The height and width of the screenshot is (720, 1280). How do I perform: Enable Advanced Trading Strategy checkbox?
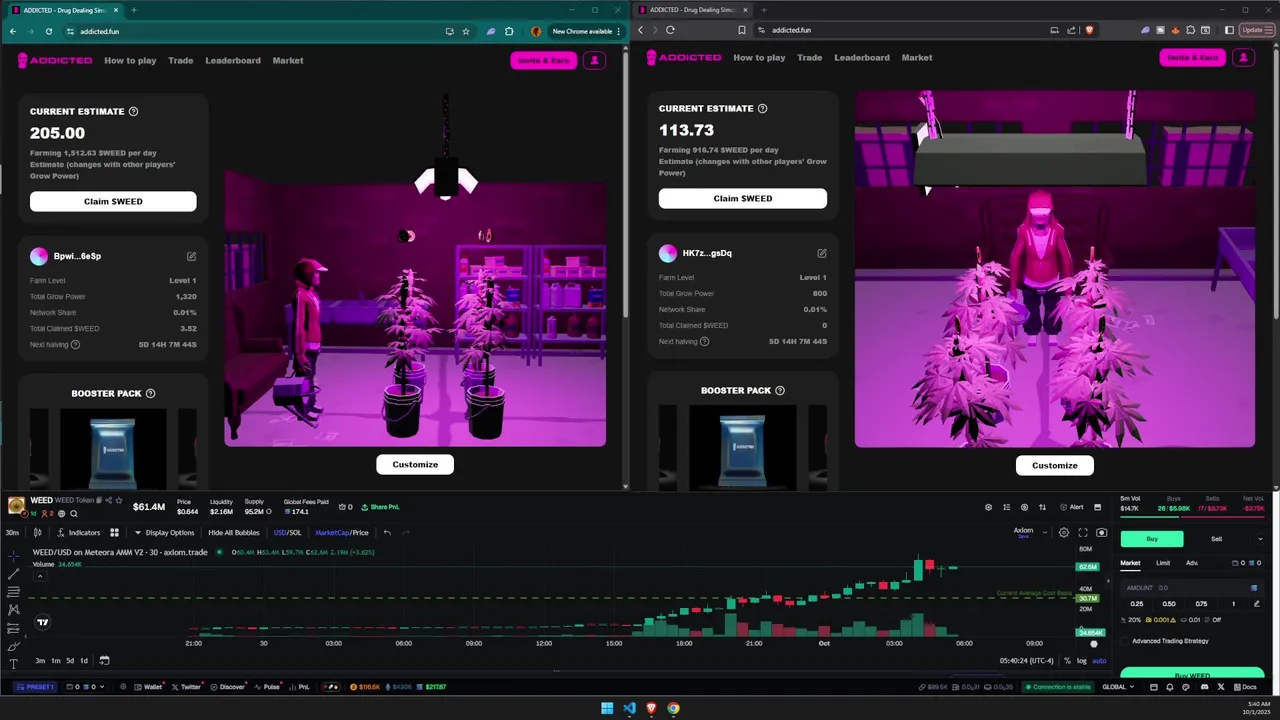pyautogui.click(x=1126, y=641)
